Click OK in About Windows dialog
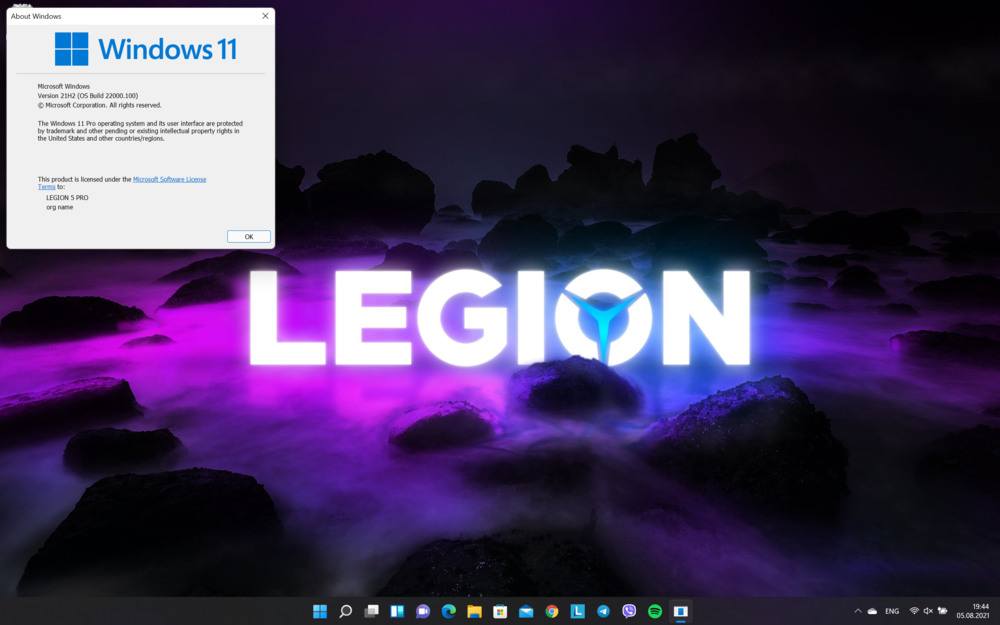The width and height of the screenshot is (1000, 625). point(249,237)
